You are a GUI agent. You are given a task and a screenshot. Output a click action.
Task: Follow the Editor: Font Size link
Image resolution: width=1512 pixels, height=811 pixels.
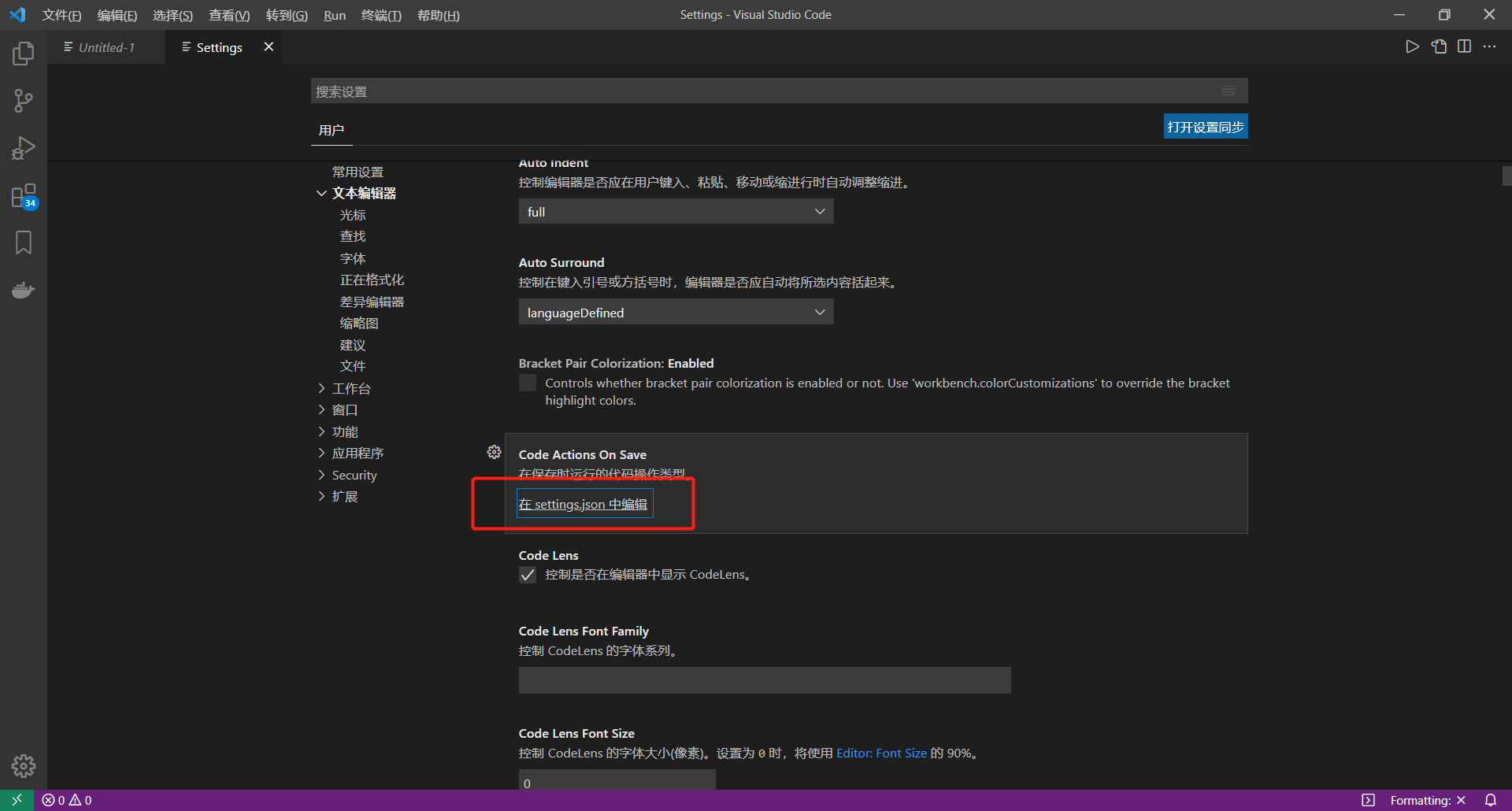881,753
